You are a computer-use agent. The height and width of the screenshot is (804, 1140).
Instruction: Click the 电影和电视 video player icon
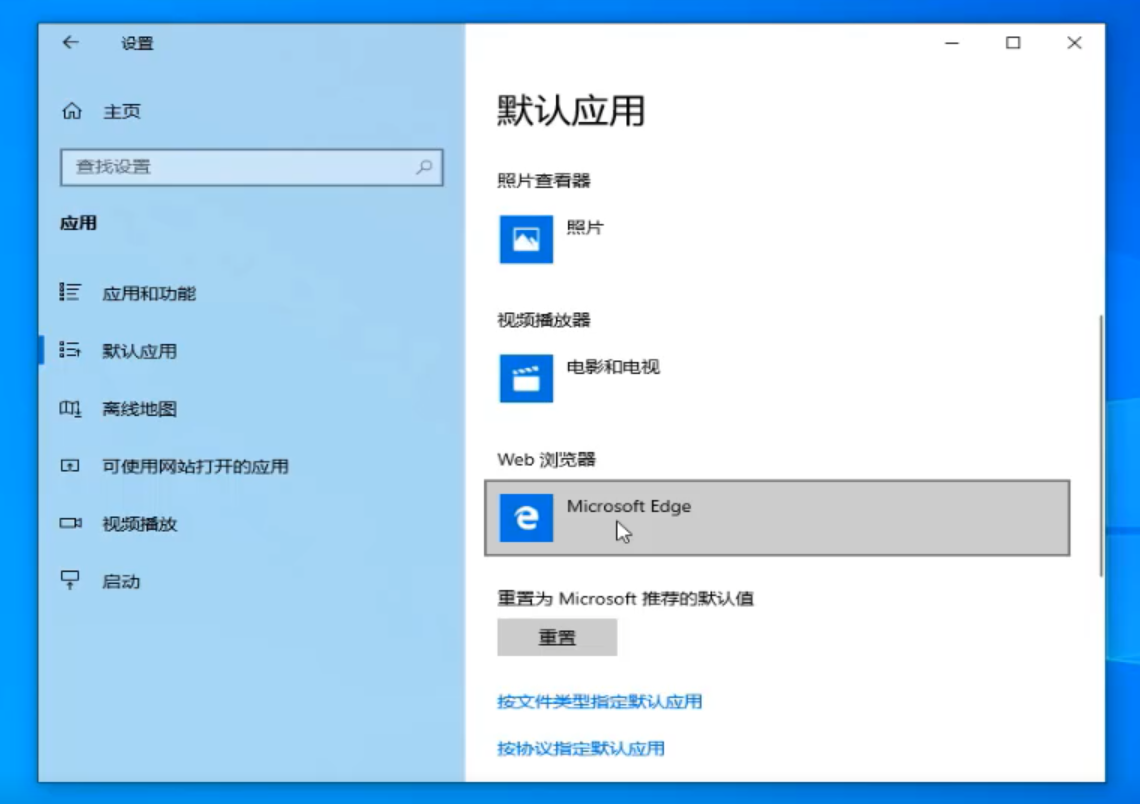pos(527,379)
